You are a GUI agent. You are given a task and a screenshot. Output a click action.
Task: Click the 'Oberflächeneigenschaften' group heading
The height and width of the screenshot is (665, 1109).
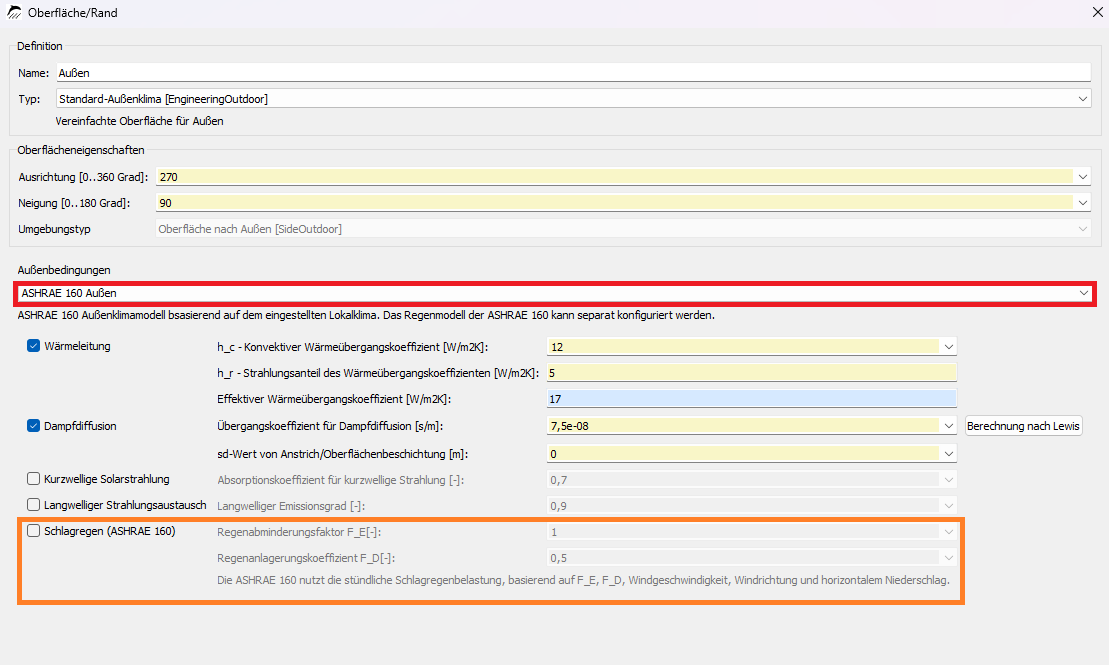81,150
